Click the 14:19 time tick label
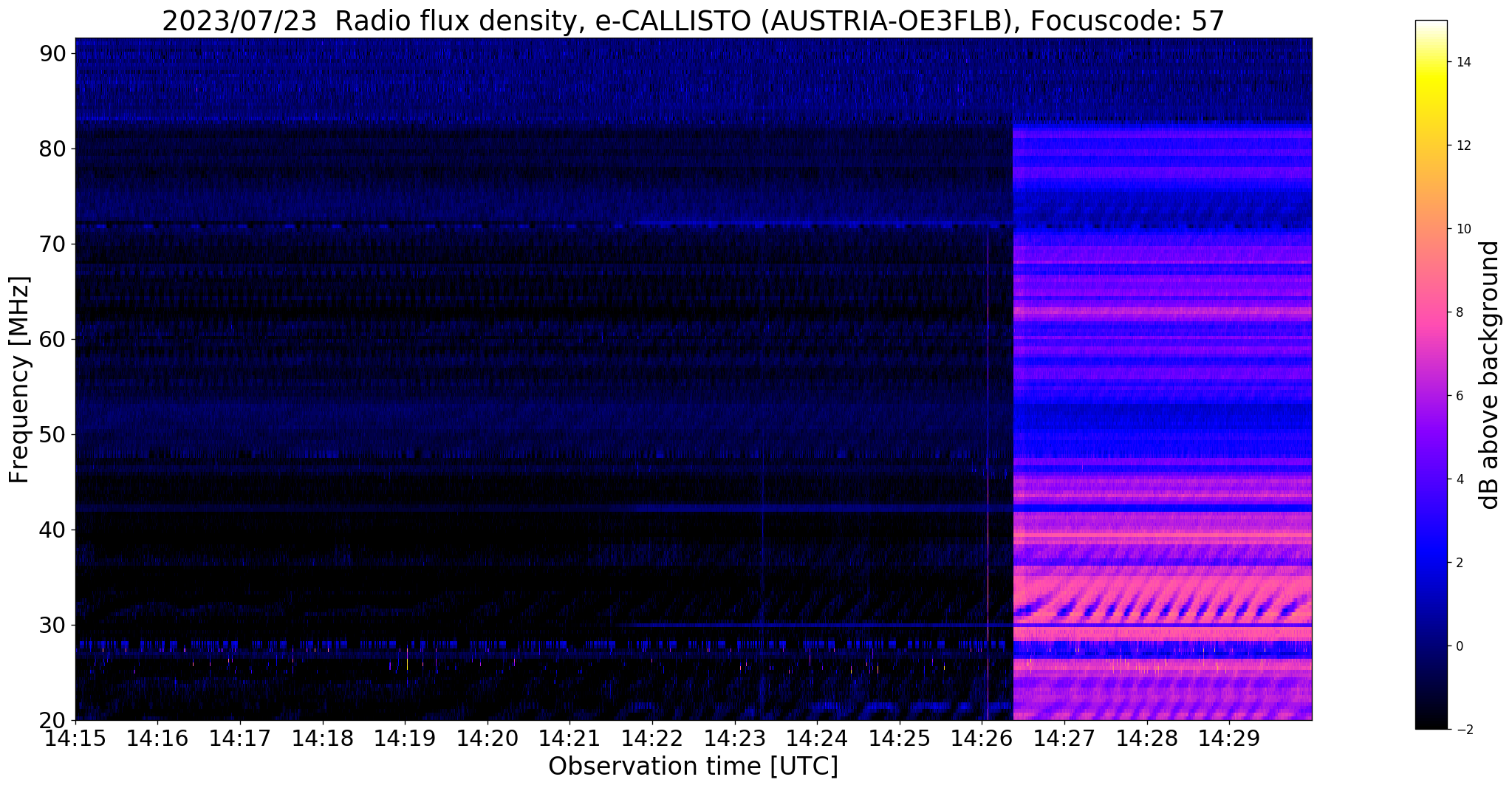The height and width of the screenshot is (788, 1512). [x=405, y=738]
